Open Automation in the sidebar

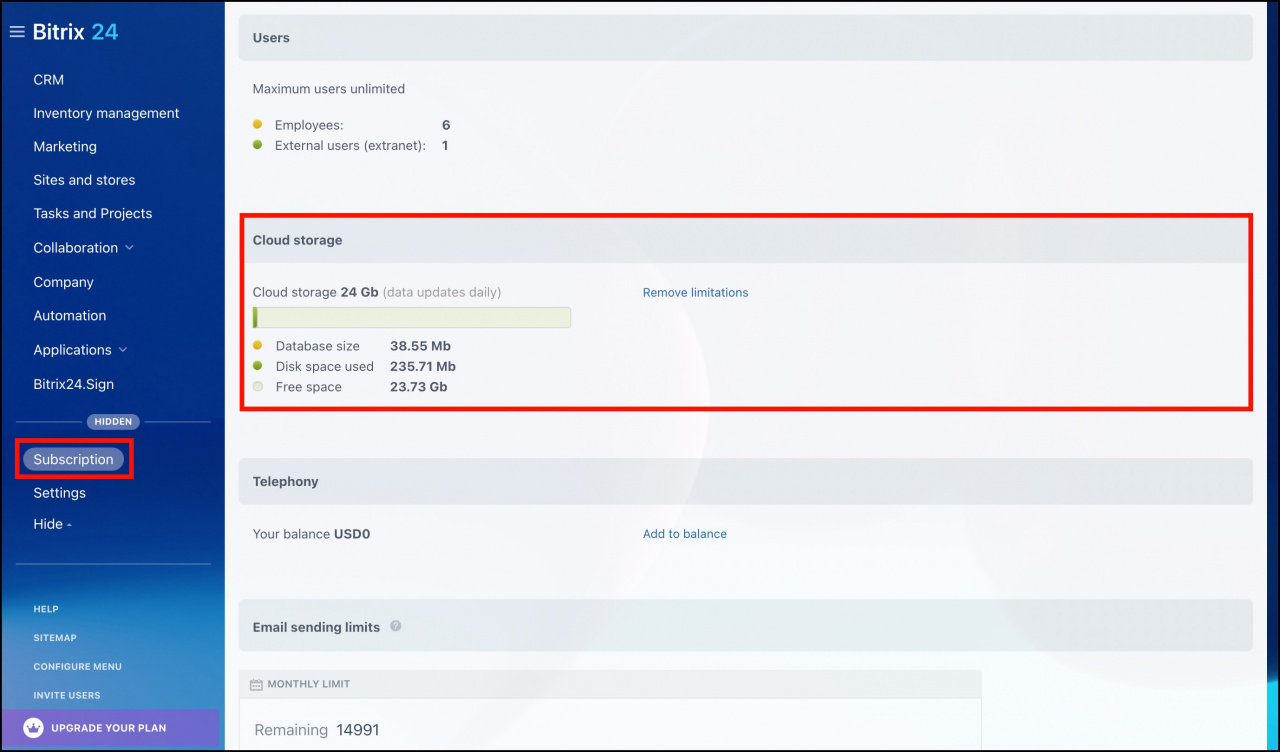pos(70,315)
